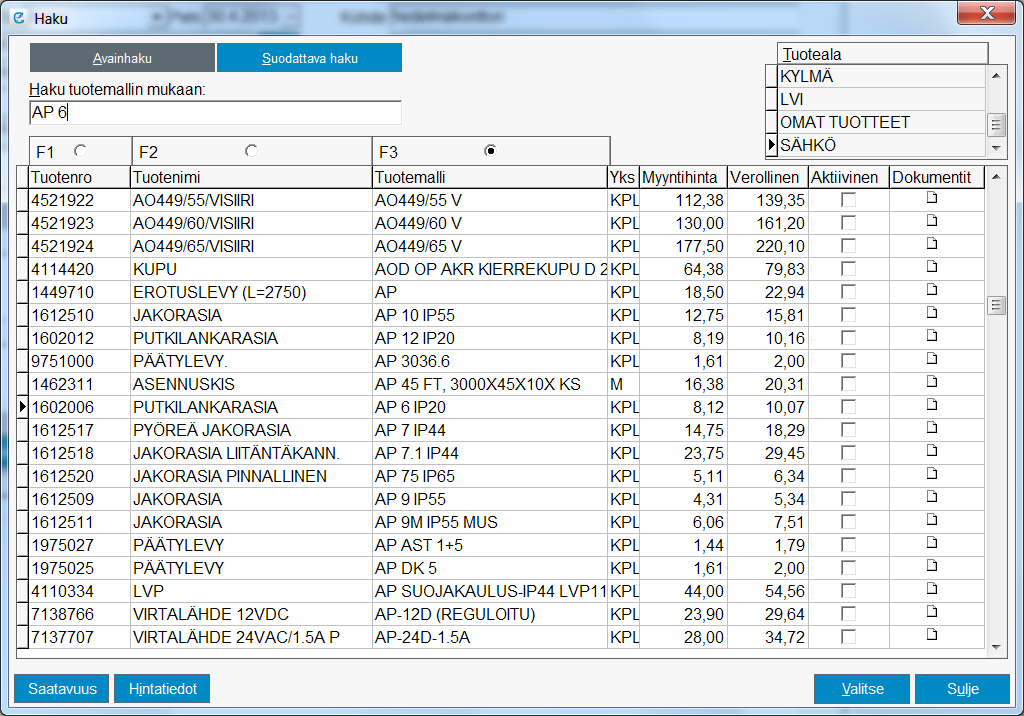Select SÄHKÖ in the Tuoteala list
The width and height of the screenshot is (1024, 716).
[x=881, y=145]
